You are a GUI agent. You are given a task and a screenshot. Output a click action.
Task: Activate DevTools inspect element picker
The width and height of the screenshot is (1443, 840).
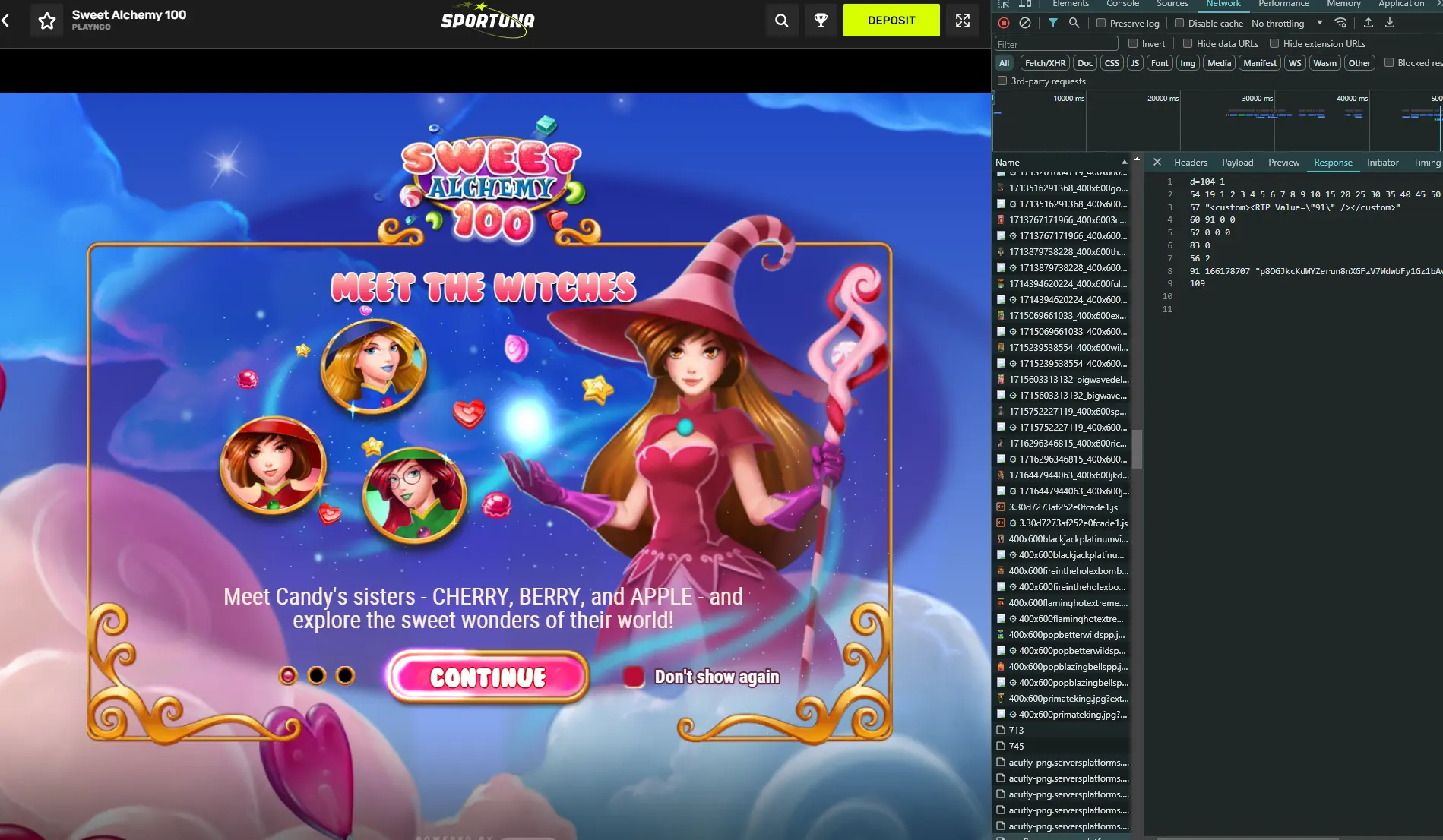pyautogui.click(x=1004, y=4)
